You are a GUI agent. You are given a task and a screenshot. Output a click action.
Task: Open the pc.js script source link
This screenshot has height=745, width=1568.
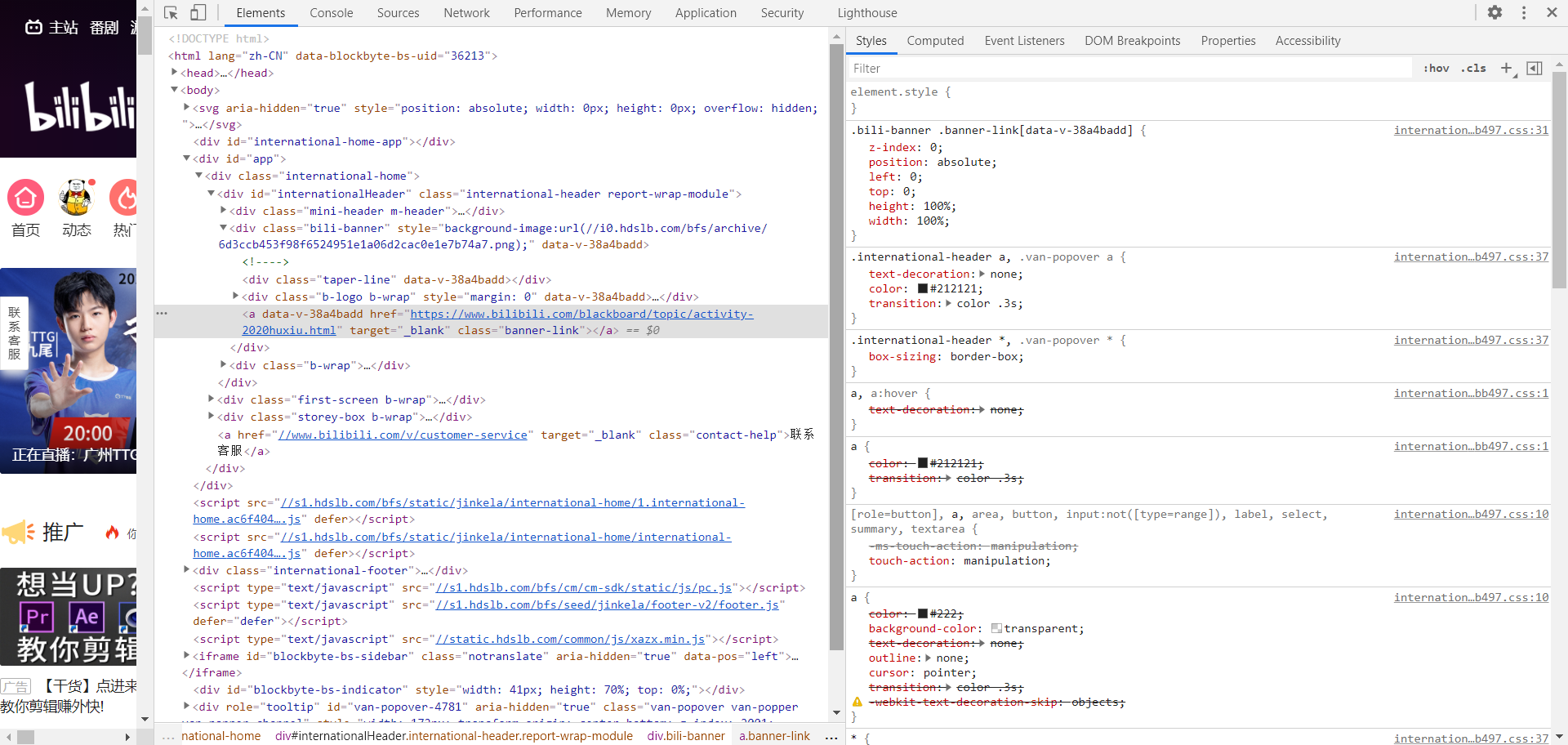[584, 588]
